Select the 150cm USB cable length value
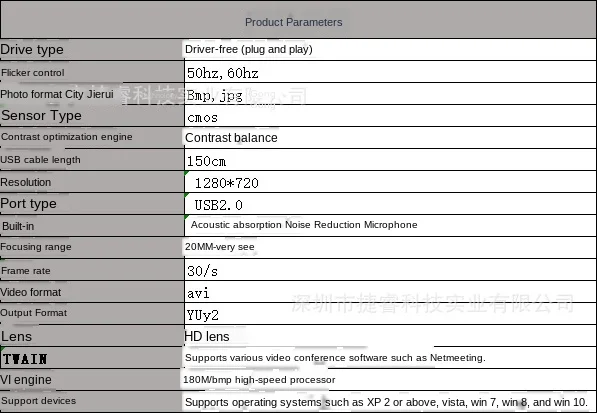This screenshot has width=597, height=413. (x=206, y=161)
